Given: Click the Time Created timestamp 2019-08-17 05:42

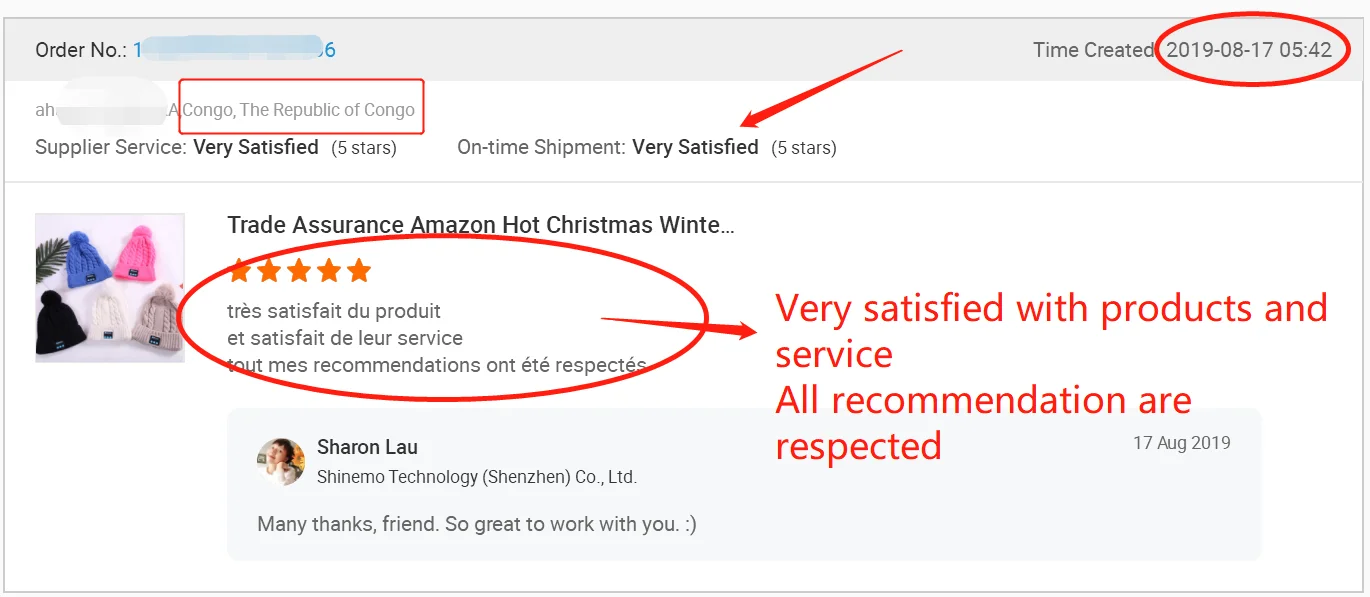Looking at the screenshot, I should pyautogui.click(x=1248, y=50).
